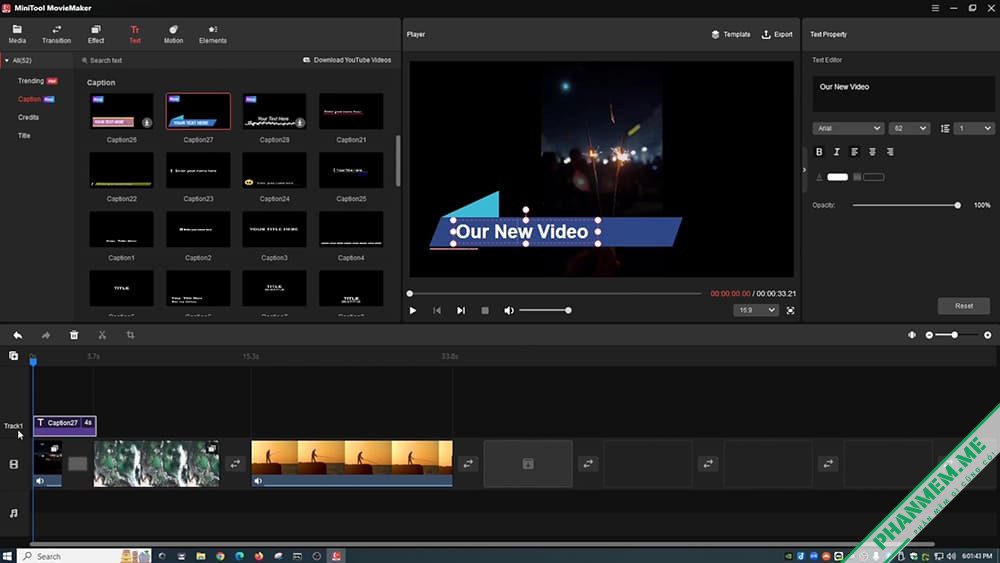
Task: Click the transition slot before the sunset clip
Action: [235, 464]
